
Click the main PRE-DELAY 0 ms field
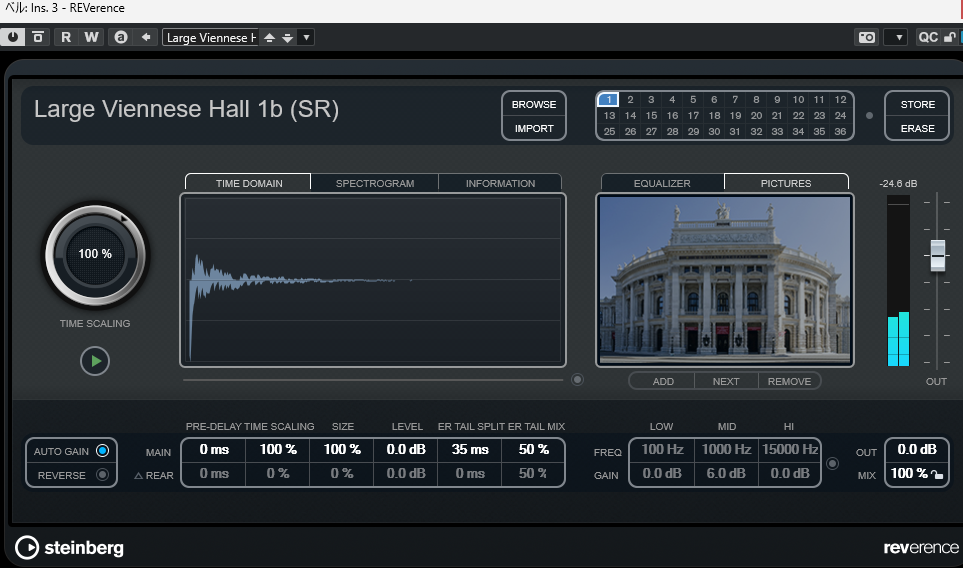click(x=214, y=449)
